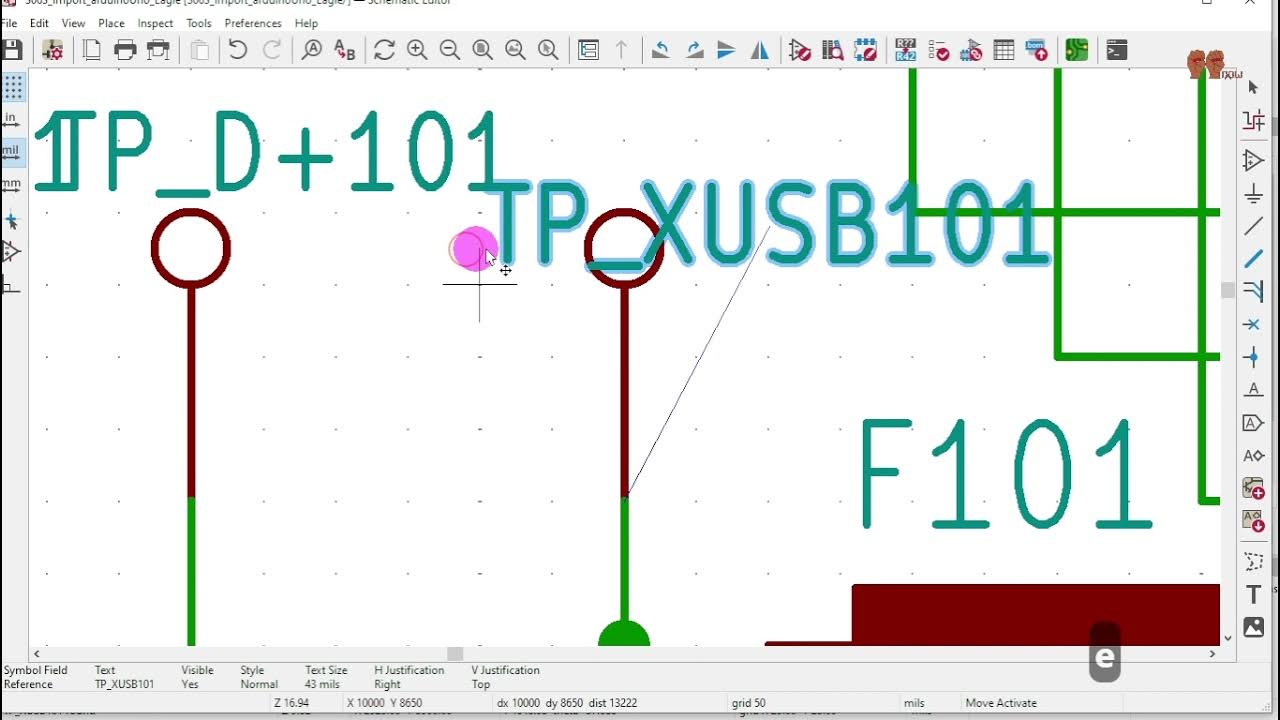Open the PCB editor green board icon
This screenshot has height=720, width=1280.
click(x=1077, y=50)
